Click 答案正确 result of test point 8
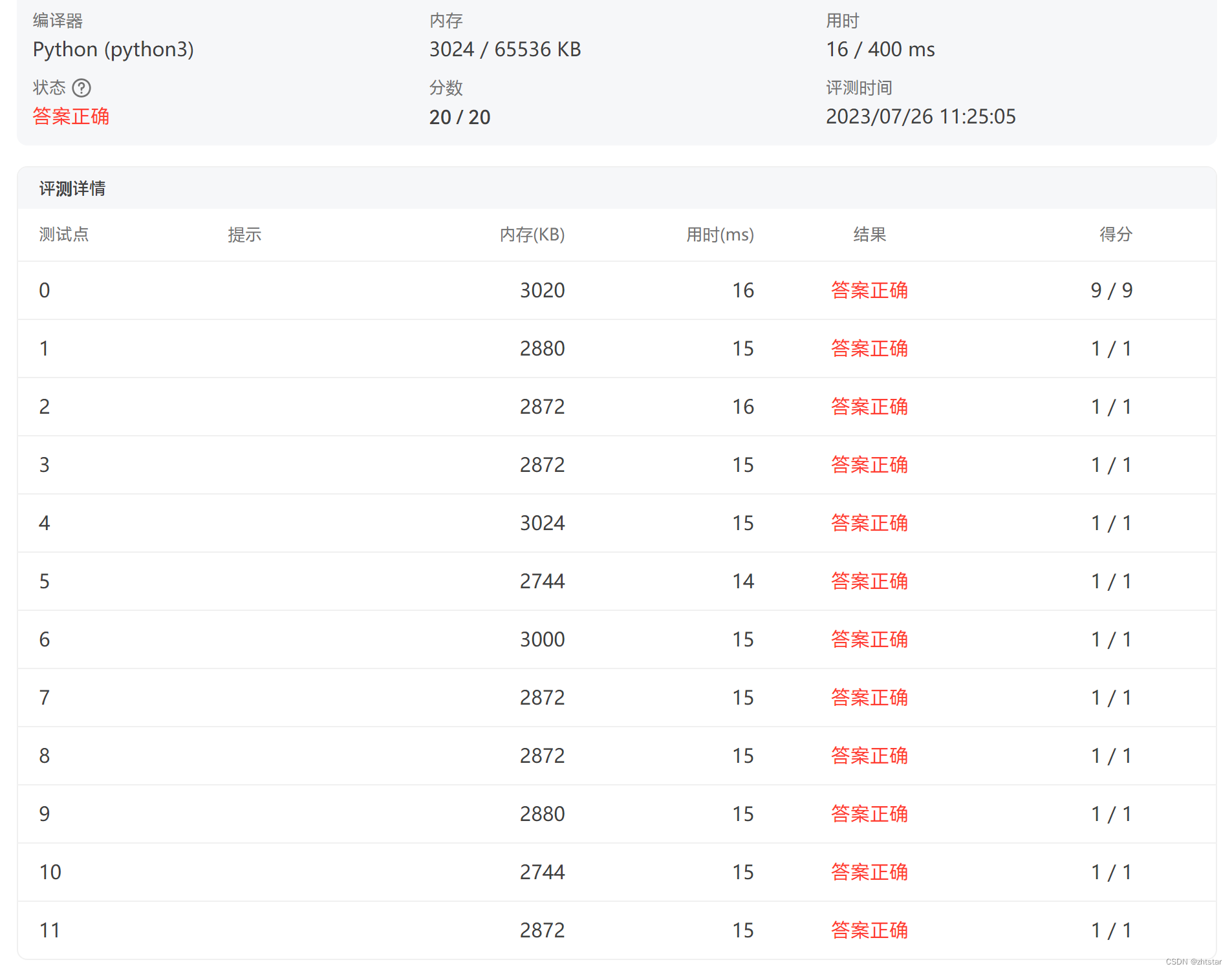Viewport: 1232px width, 971px height. (869, 756)
